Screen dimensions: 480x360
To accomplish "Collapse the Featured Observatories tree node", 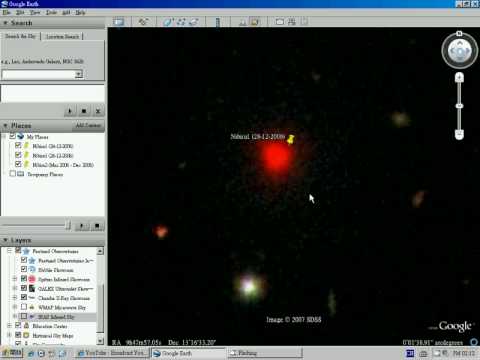I will click(x=9, y=251).
